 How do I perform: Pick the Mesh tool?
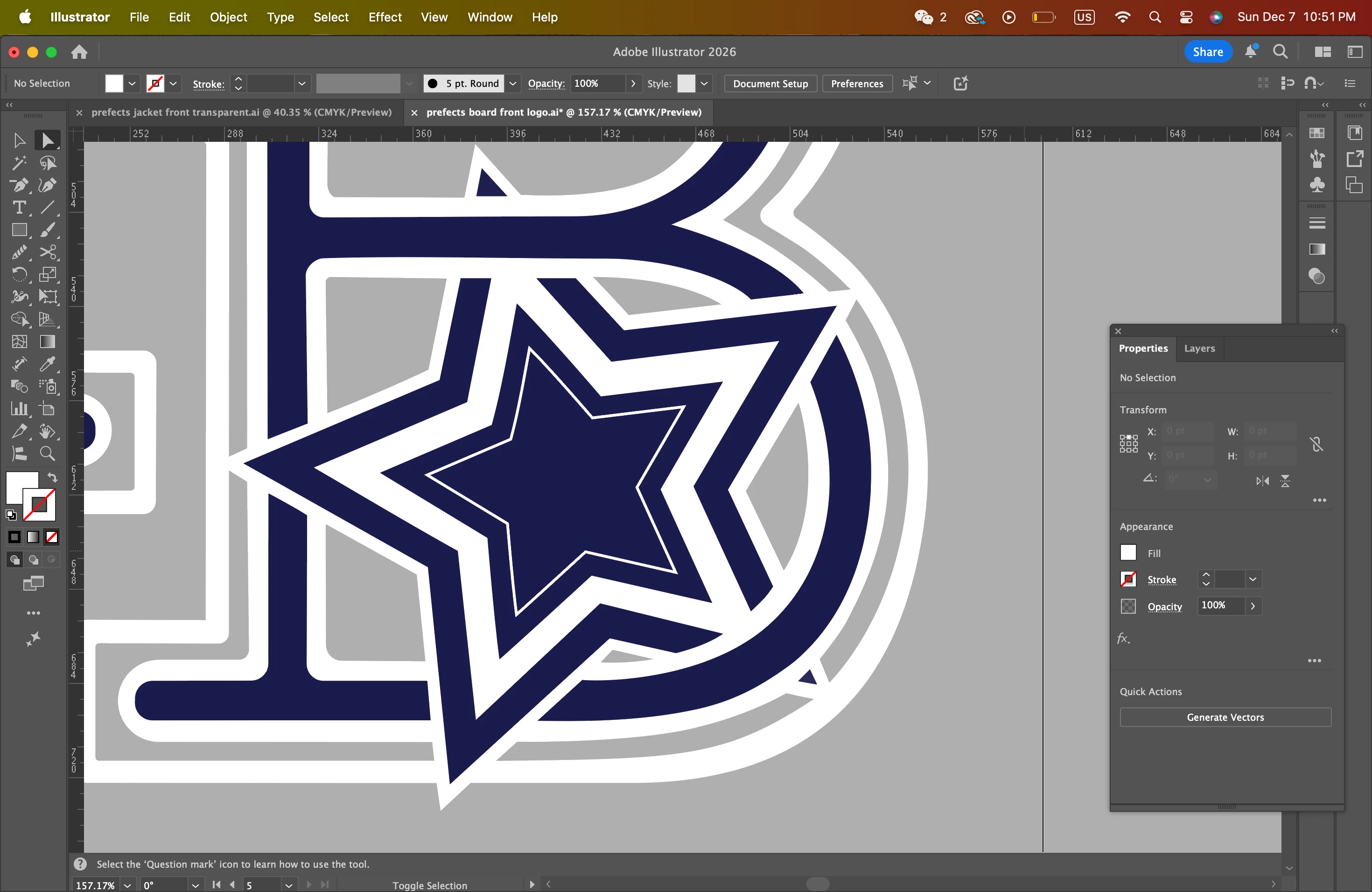(x=19, y=341)
